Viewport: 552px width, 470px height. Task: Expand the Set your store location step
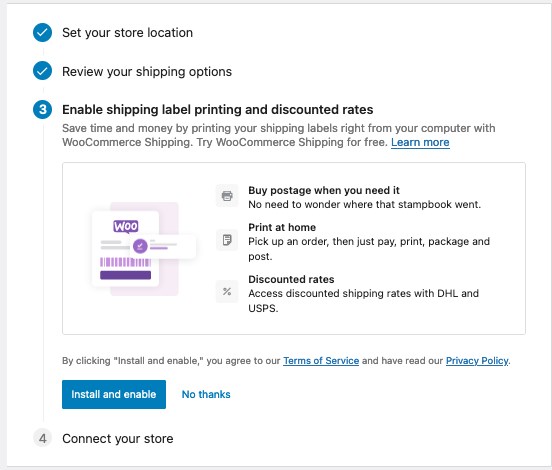(x=127, y=33)
